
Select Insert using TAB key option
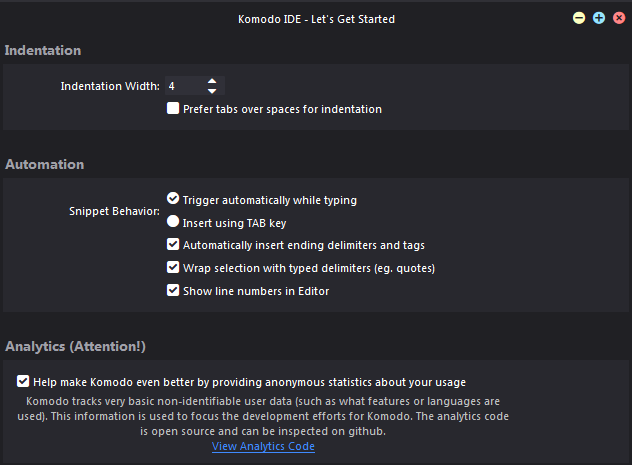(x=173, y=222)
